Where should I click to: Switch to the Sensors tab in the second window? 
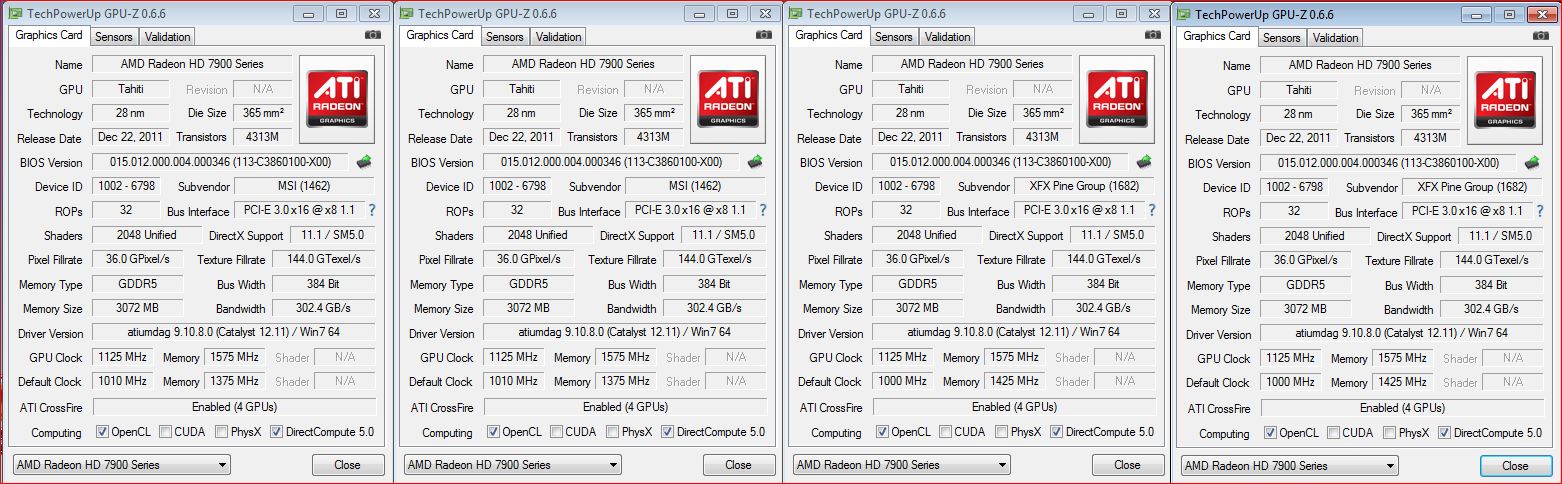[505, 37]
